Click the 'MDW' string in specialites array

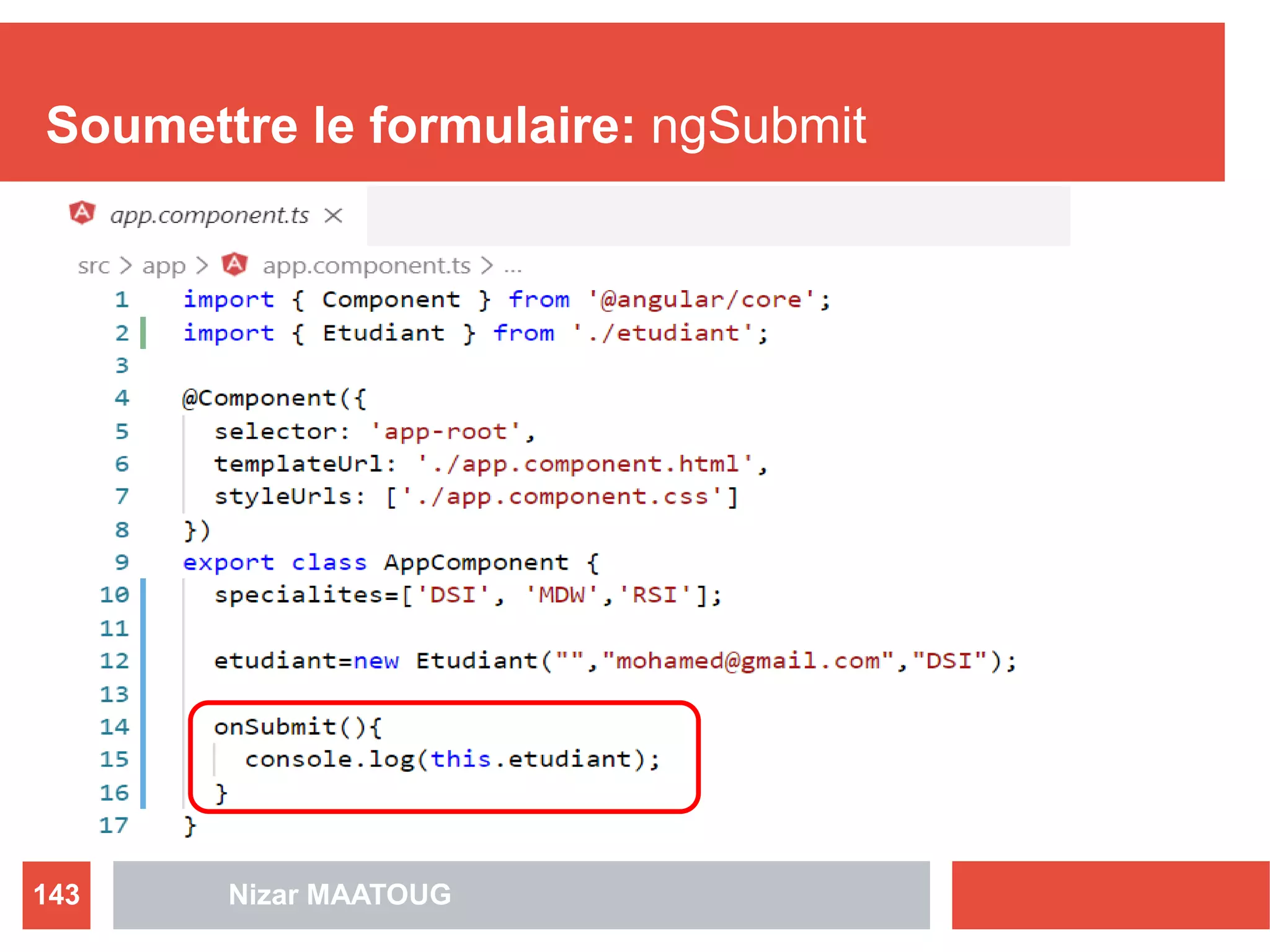click(561, 596)
